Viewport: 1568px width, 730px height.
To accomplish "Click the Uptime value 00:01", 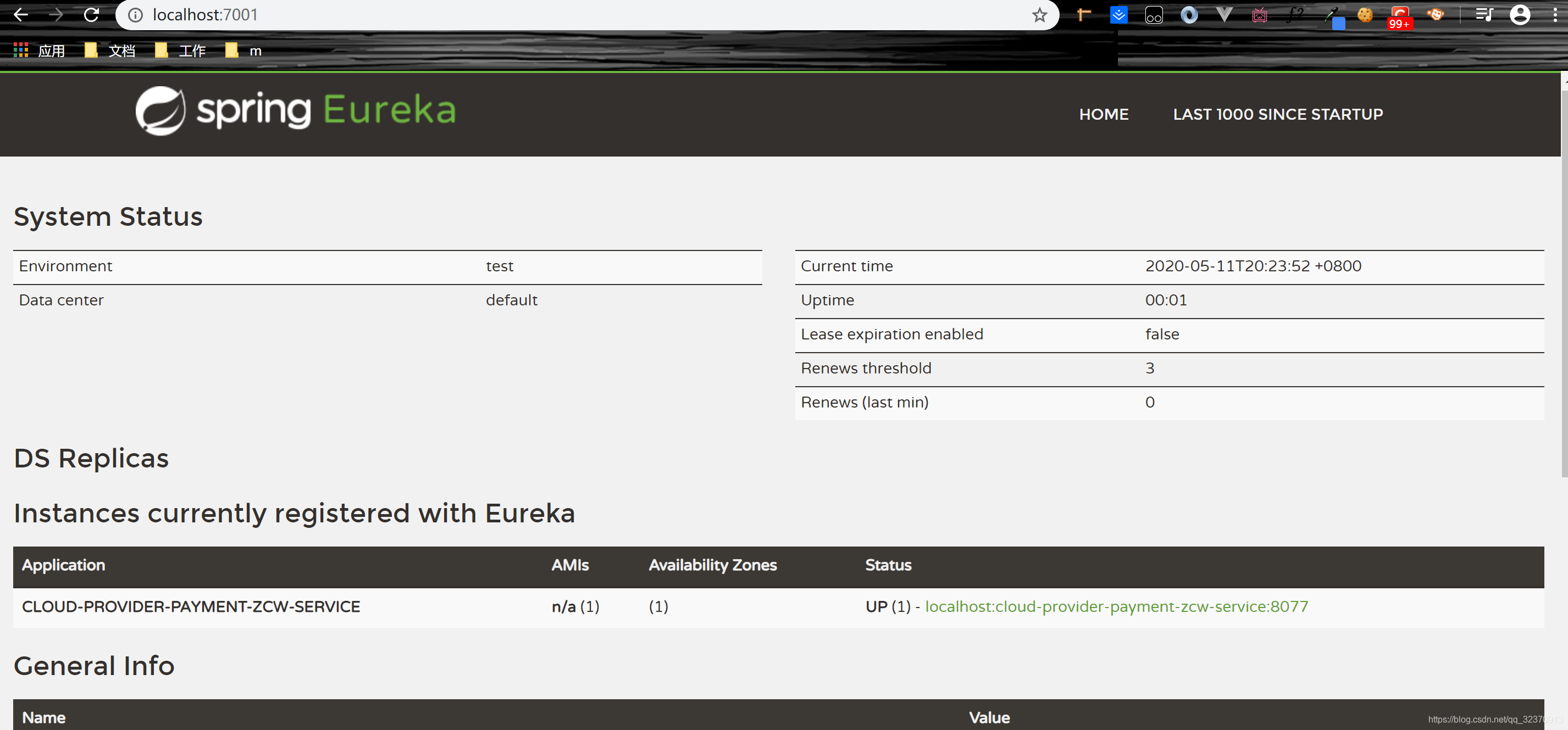I will pos(1166,300).
